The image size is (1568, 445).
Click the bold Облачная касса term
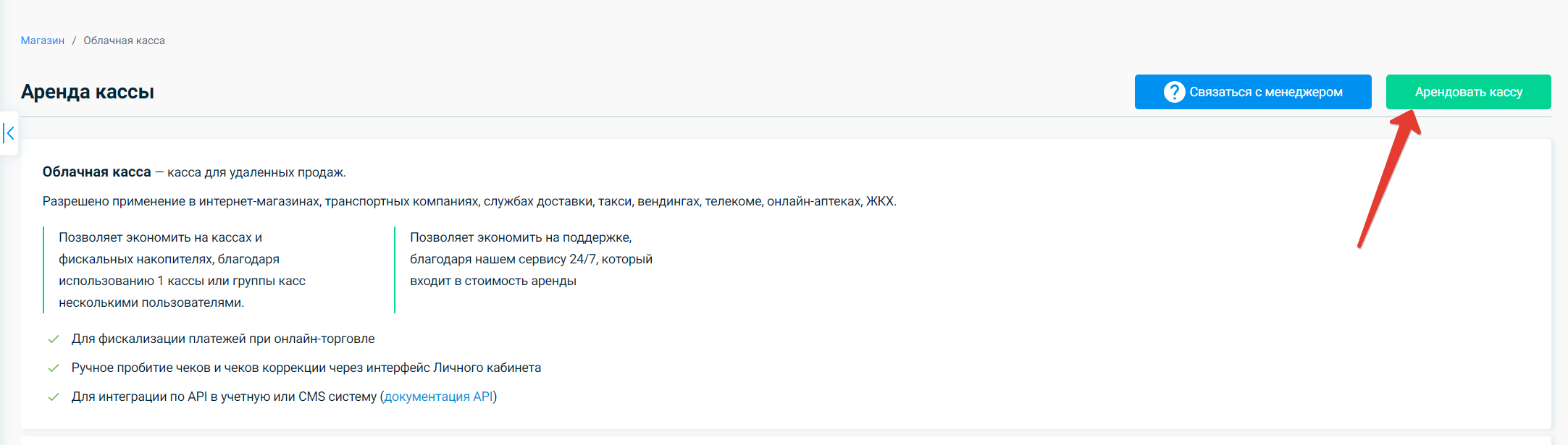[97, 172]
